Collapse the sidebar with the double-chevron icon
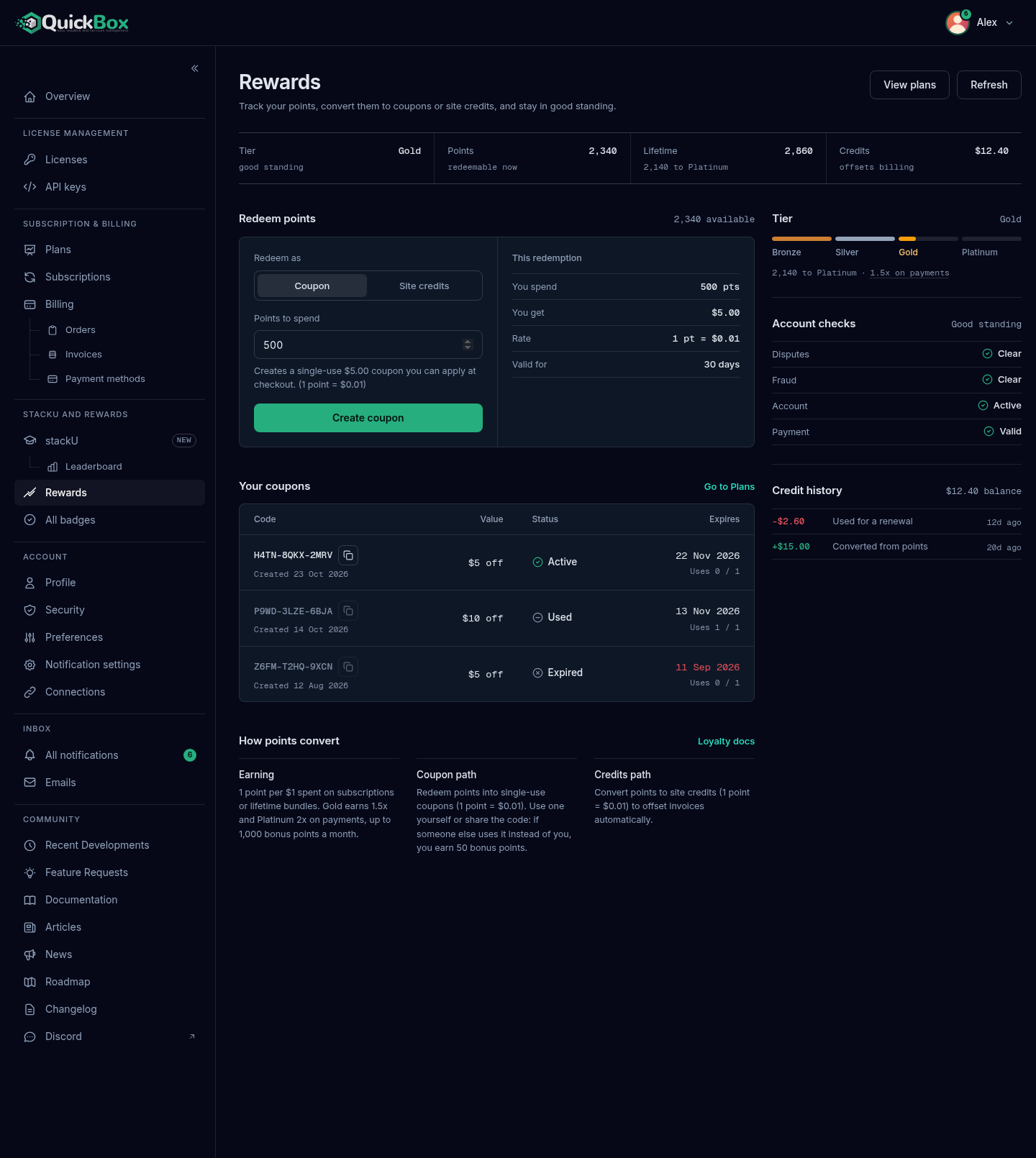Image resolution: width=1036 pixels, height=1158 pixels. click(x=195, y=68)
